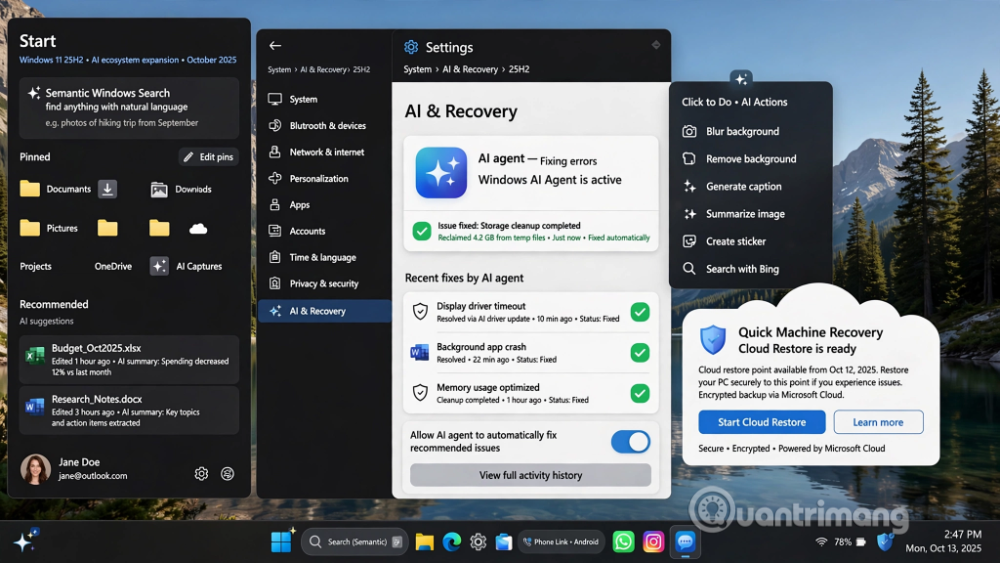Choose Remove background AI action
This screenshot has width=1000, height=563.
click(750, 159)
